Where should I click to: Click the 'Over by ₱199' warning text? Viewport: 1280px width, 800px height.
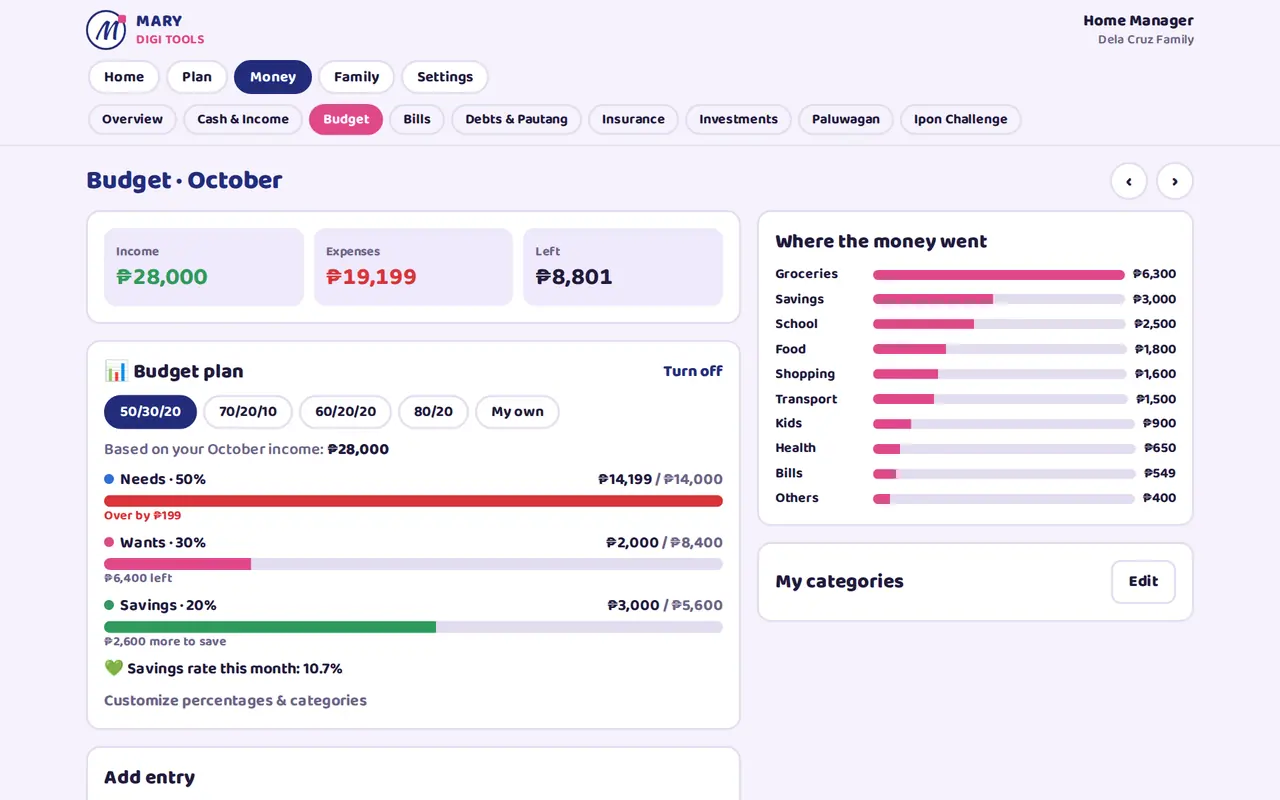pos(143,516)
